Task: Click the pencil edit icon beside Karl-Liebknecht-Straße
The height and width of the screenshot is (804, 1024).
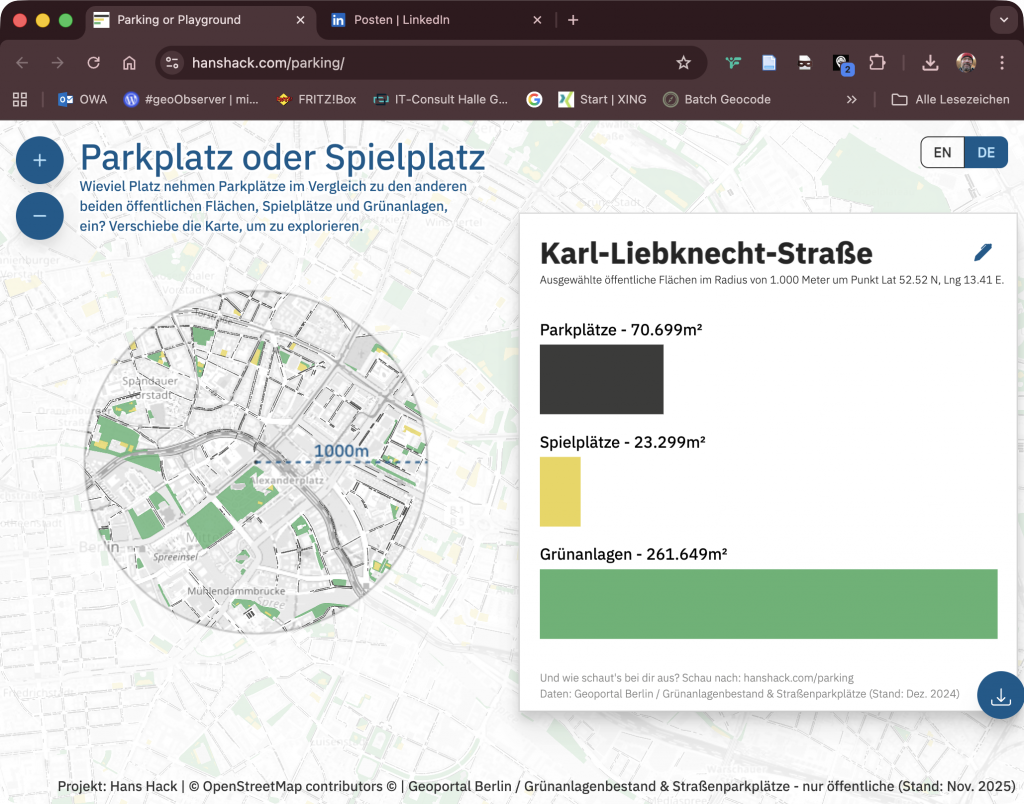Action: 982,252
